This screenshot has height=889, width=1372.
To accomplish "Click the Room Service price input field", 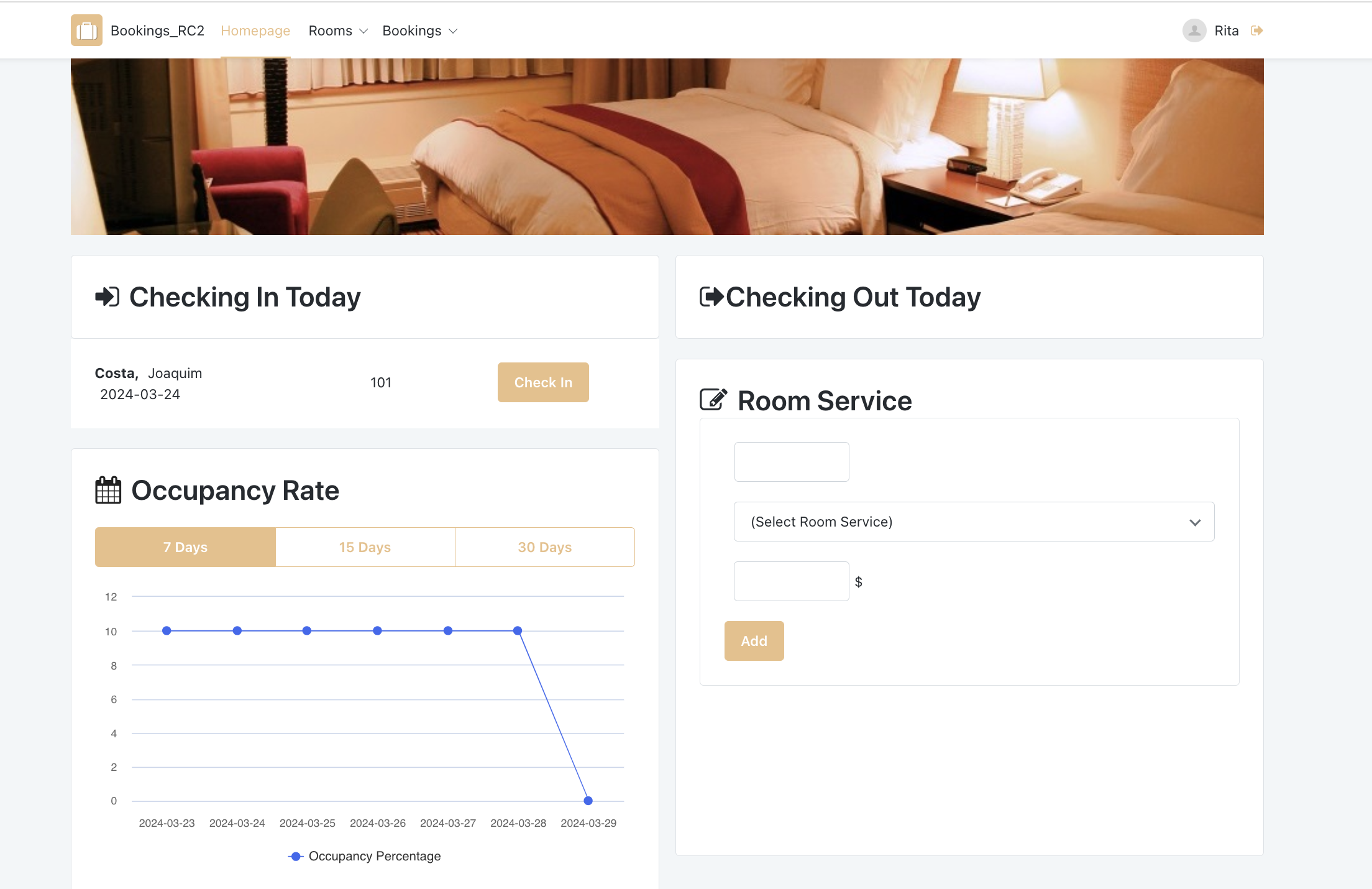I will coord(791,581).
